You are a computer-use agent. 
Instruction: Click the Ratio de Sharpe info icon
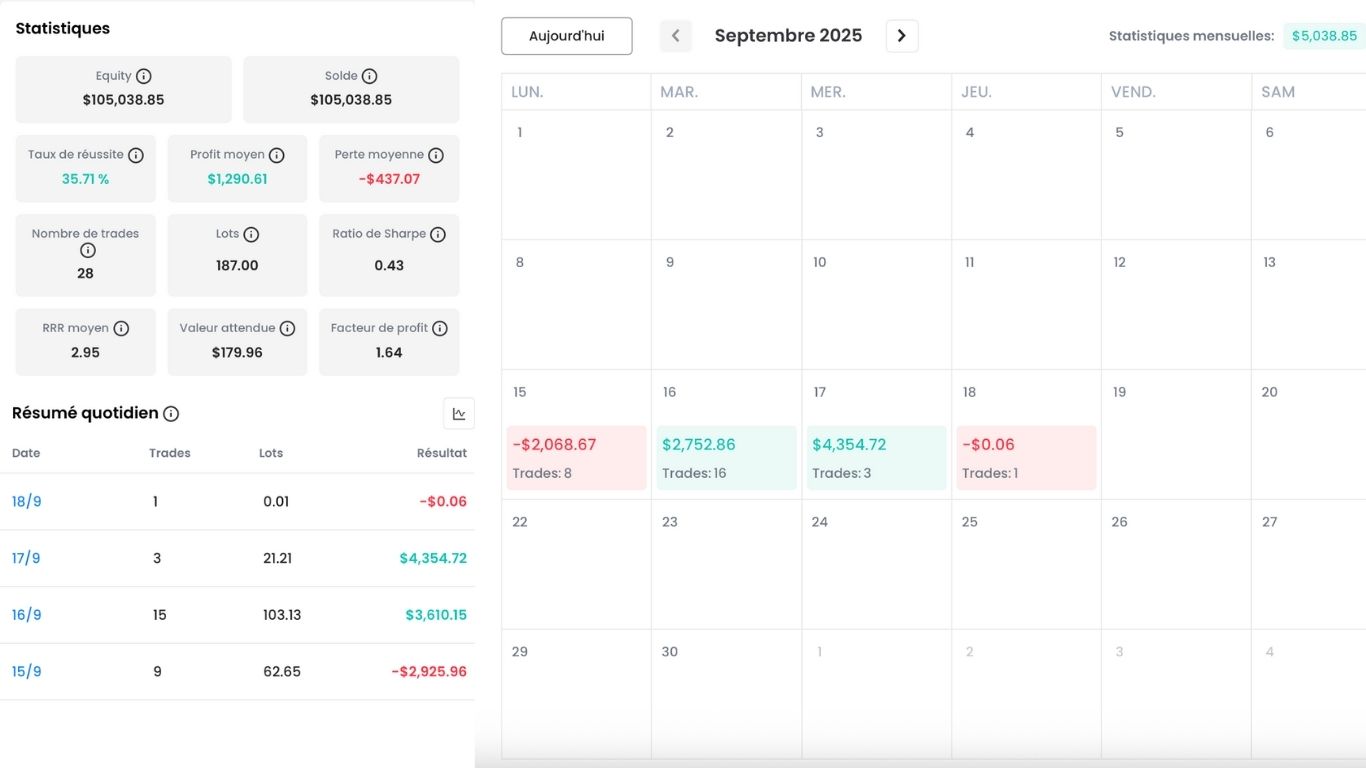tap(438, 234)
